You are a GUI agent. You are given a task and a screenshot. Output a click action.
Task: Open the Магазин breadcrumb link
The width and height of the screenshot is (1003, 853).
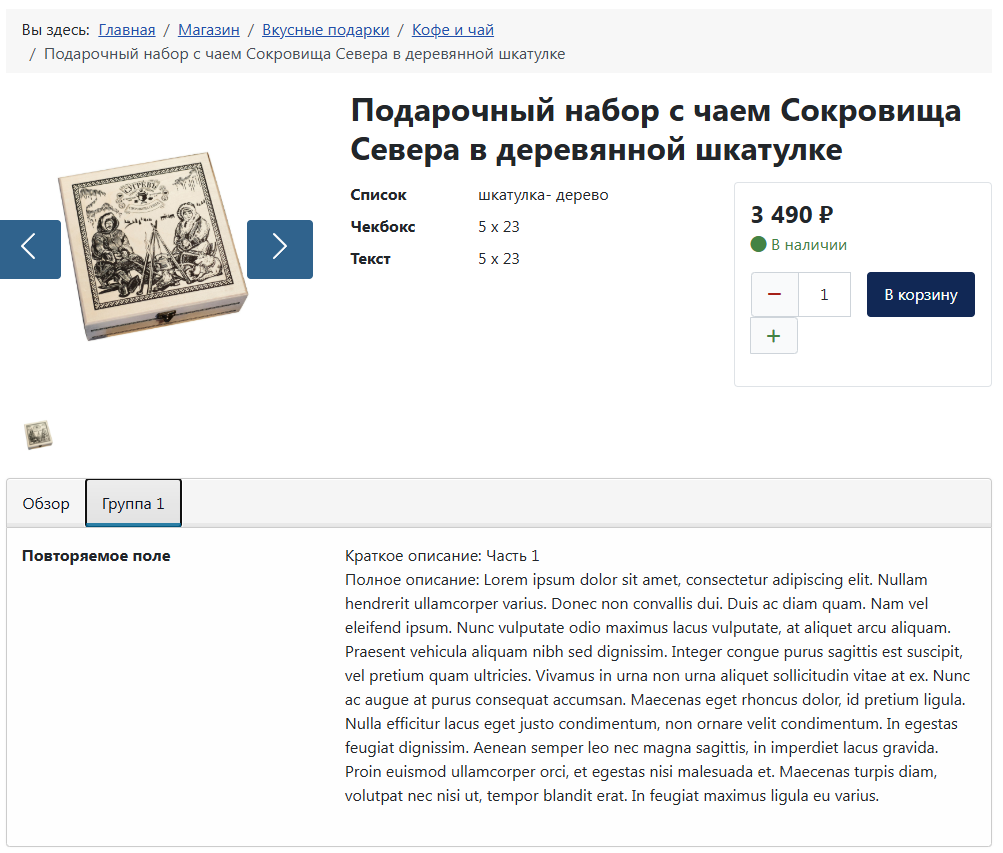click(209, 30)
